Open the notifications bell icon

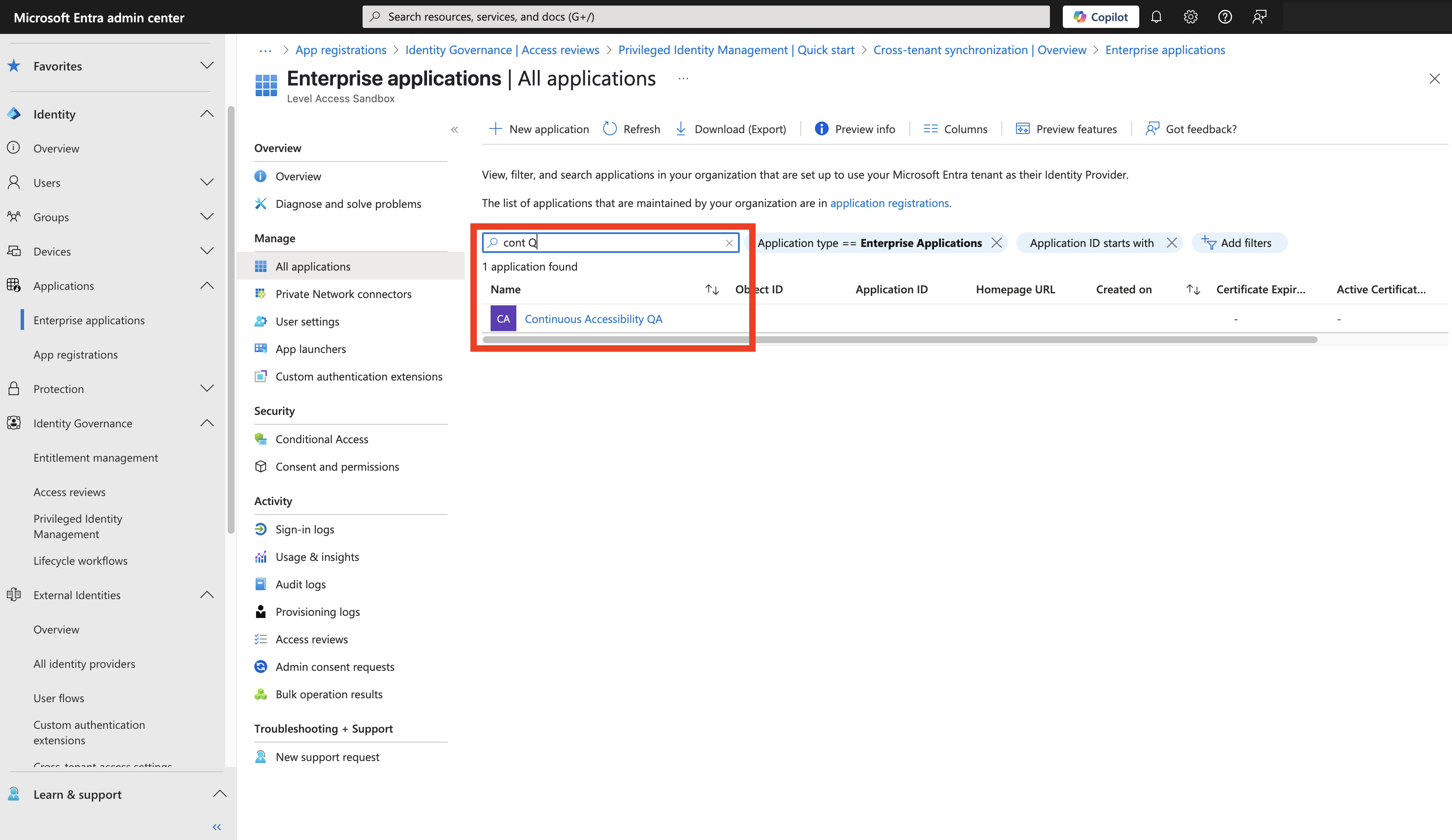pos(1156,16)
